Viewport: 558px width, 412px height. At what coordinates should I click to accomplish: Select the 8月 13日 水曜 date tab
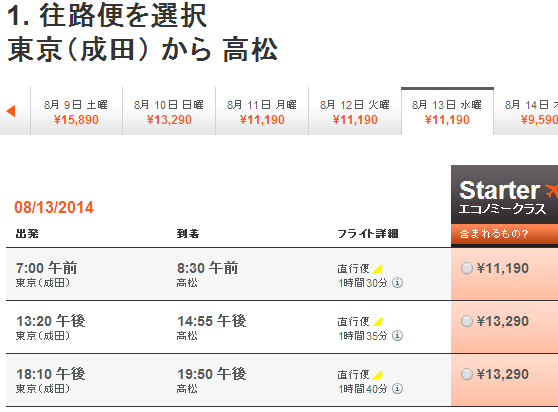point(447,111)
